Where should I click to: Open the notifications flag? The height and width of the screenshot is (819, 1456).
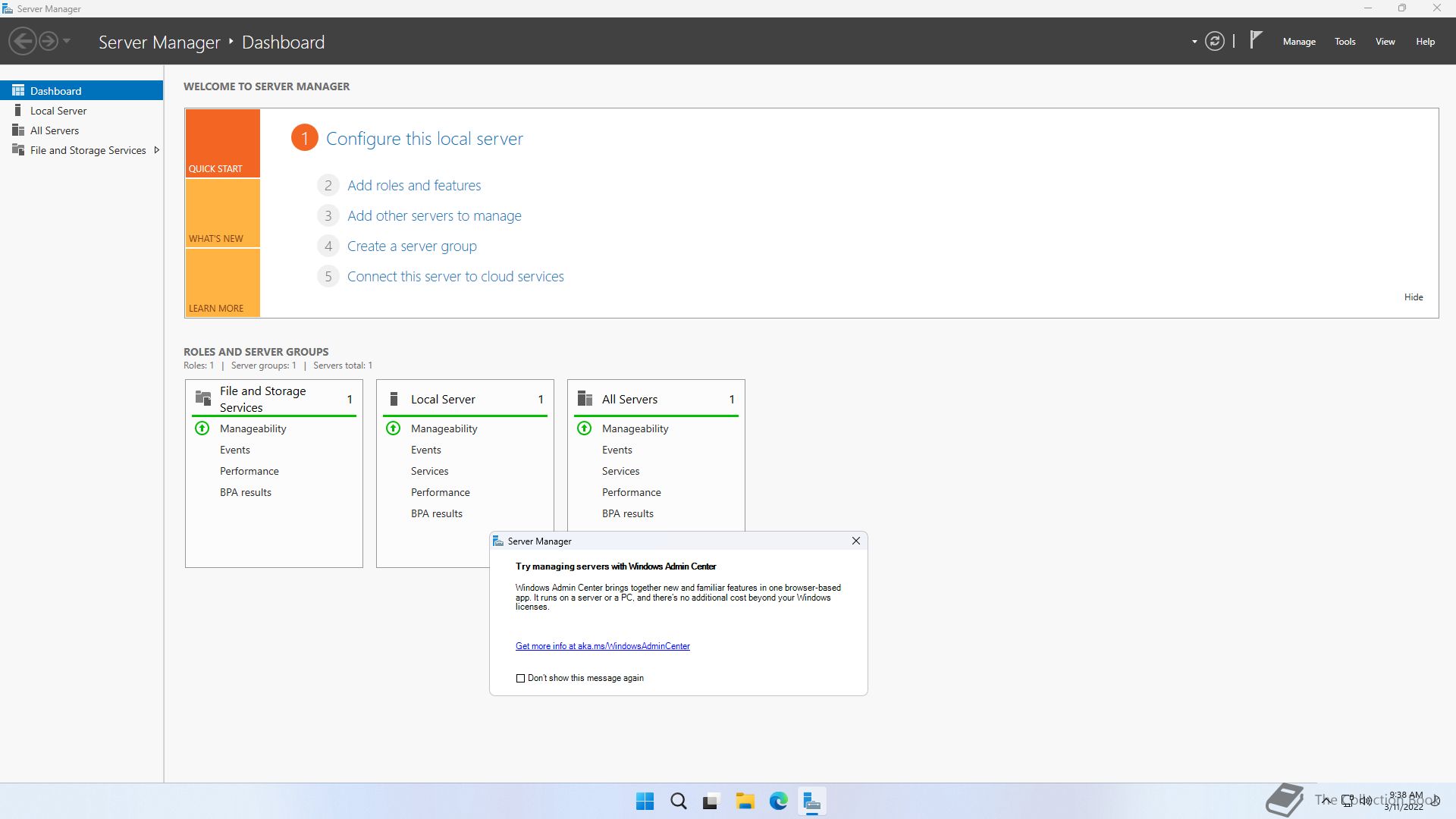point(1256,39)
